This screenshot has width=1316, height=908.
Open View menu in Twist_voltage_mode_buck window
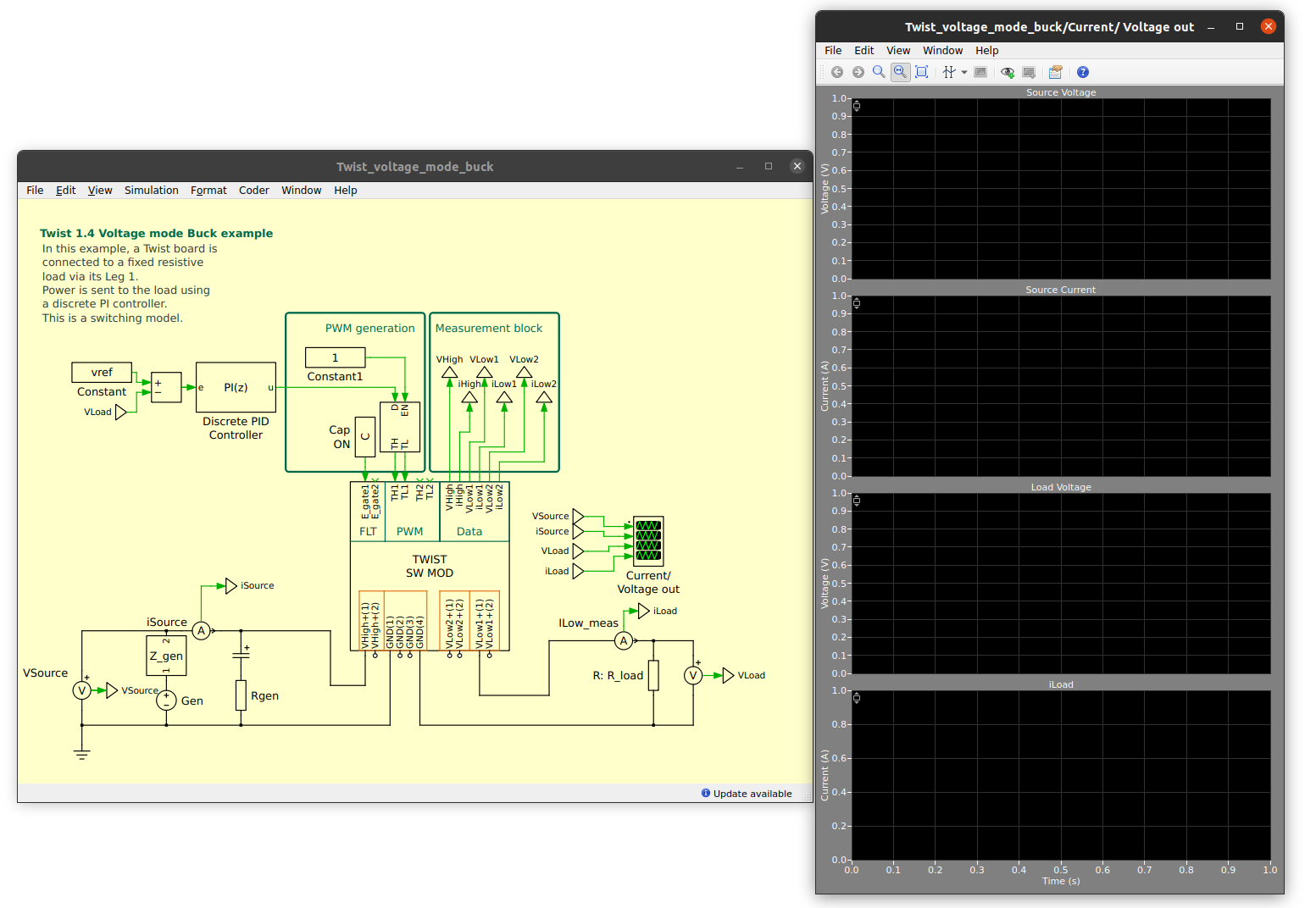click(x=100, y=190)
